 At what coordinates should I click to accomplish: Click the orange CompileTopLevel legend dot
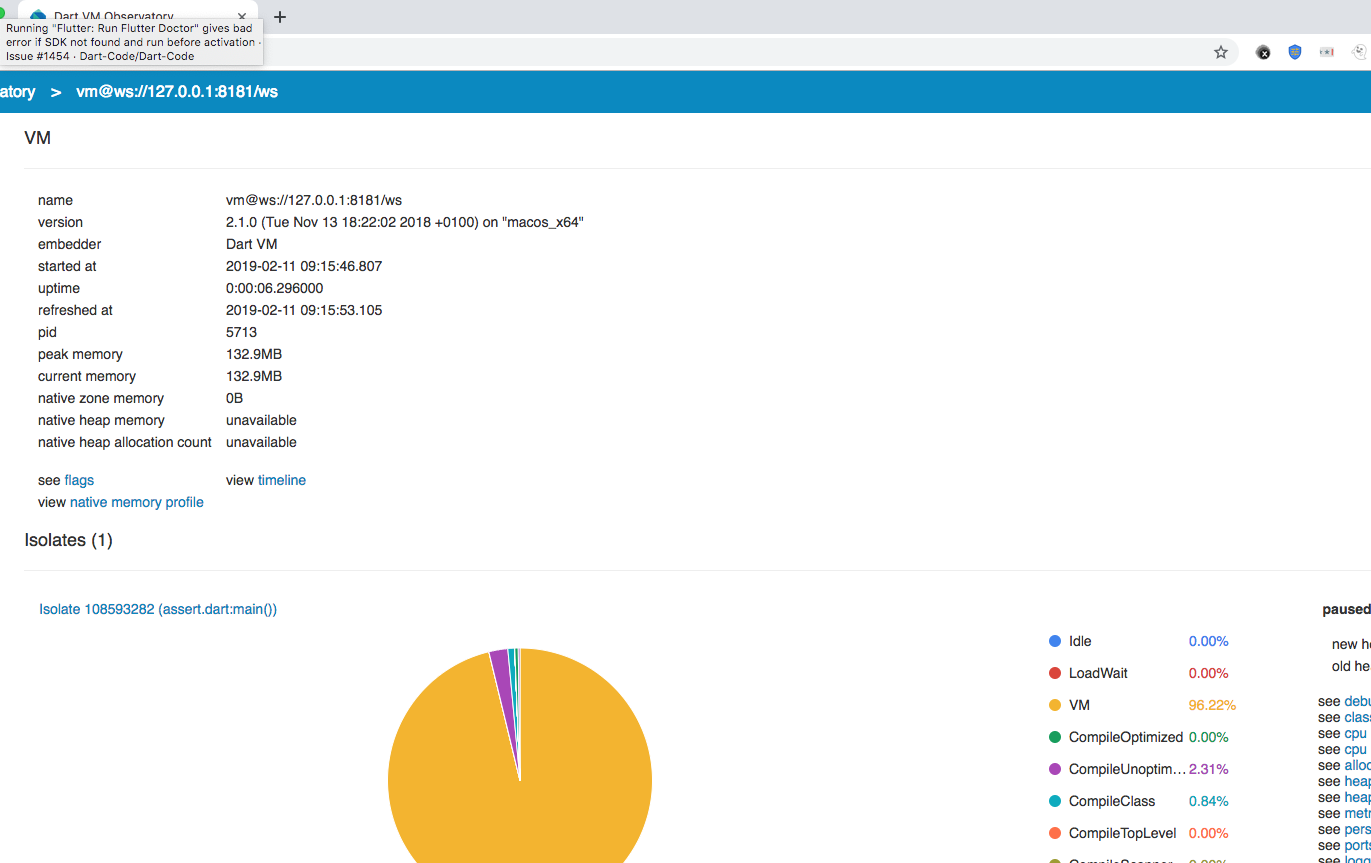[1054, 833]
